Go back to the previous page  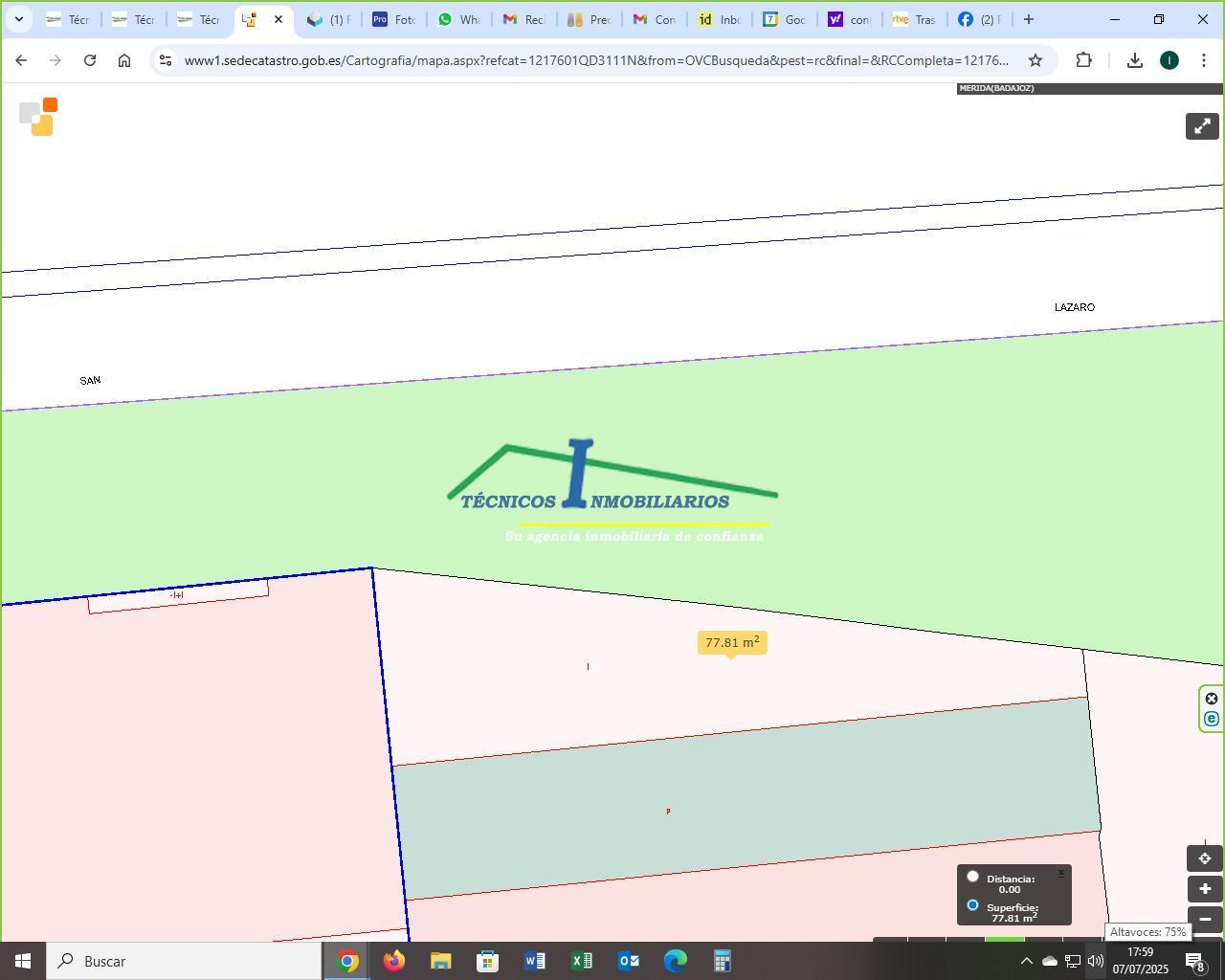click(21, 60)
